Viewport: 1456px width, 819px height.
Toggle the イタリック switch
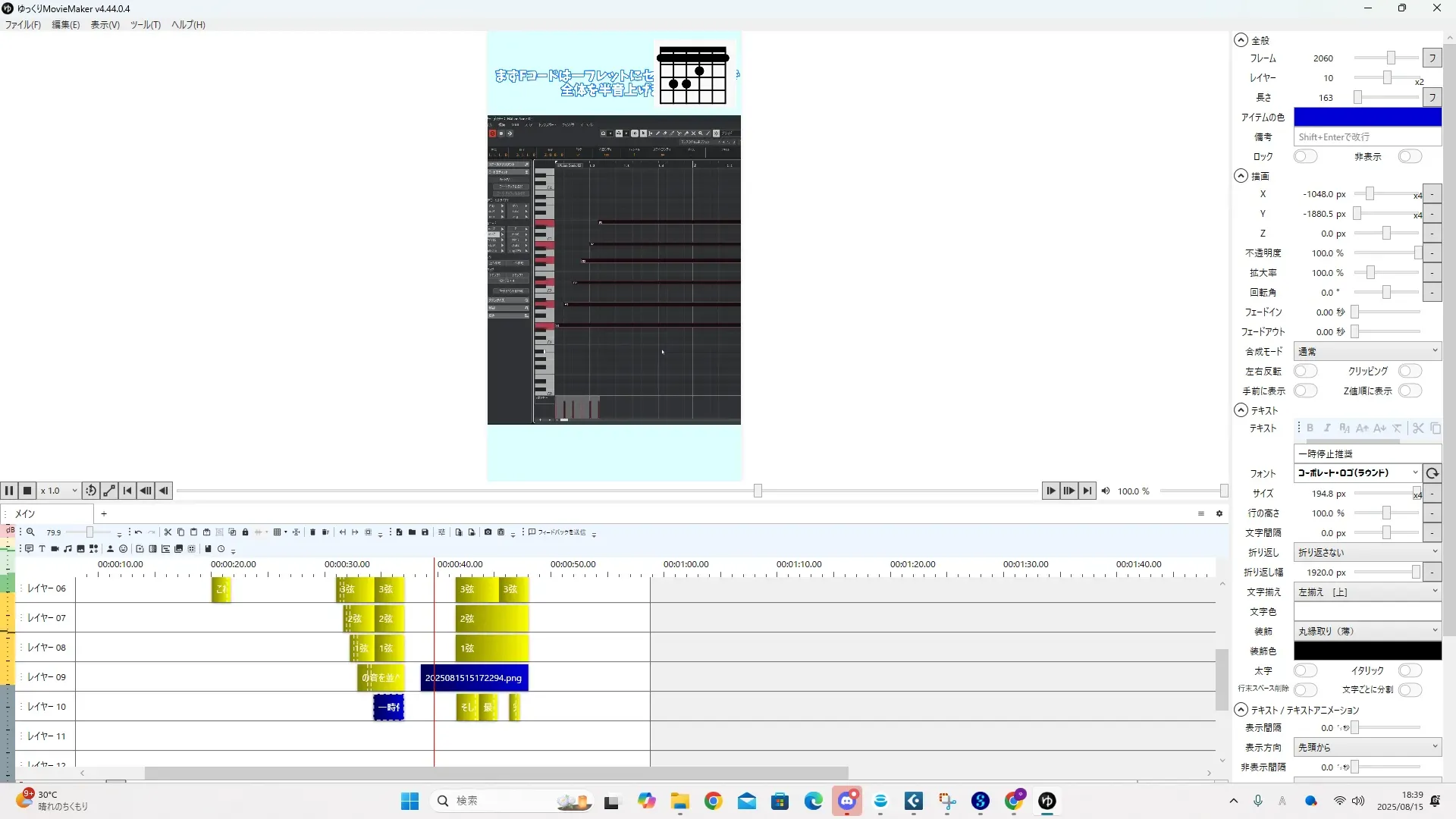coord(1410,670)
